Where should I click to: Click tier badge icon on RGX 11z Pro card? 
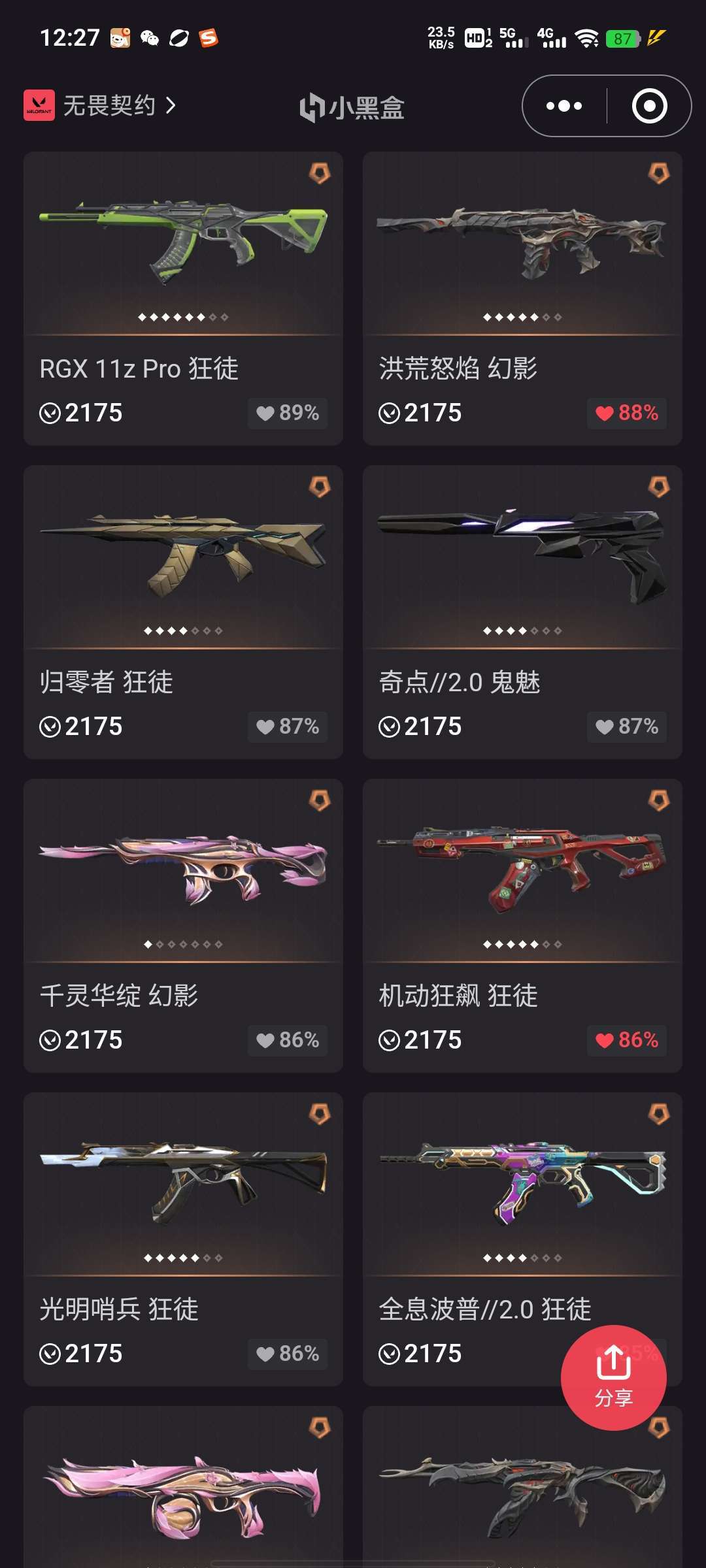[x=320, y=173]
